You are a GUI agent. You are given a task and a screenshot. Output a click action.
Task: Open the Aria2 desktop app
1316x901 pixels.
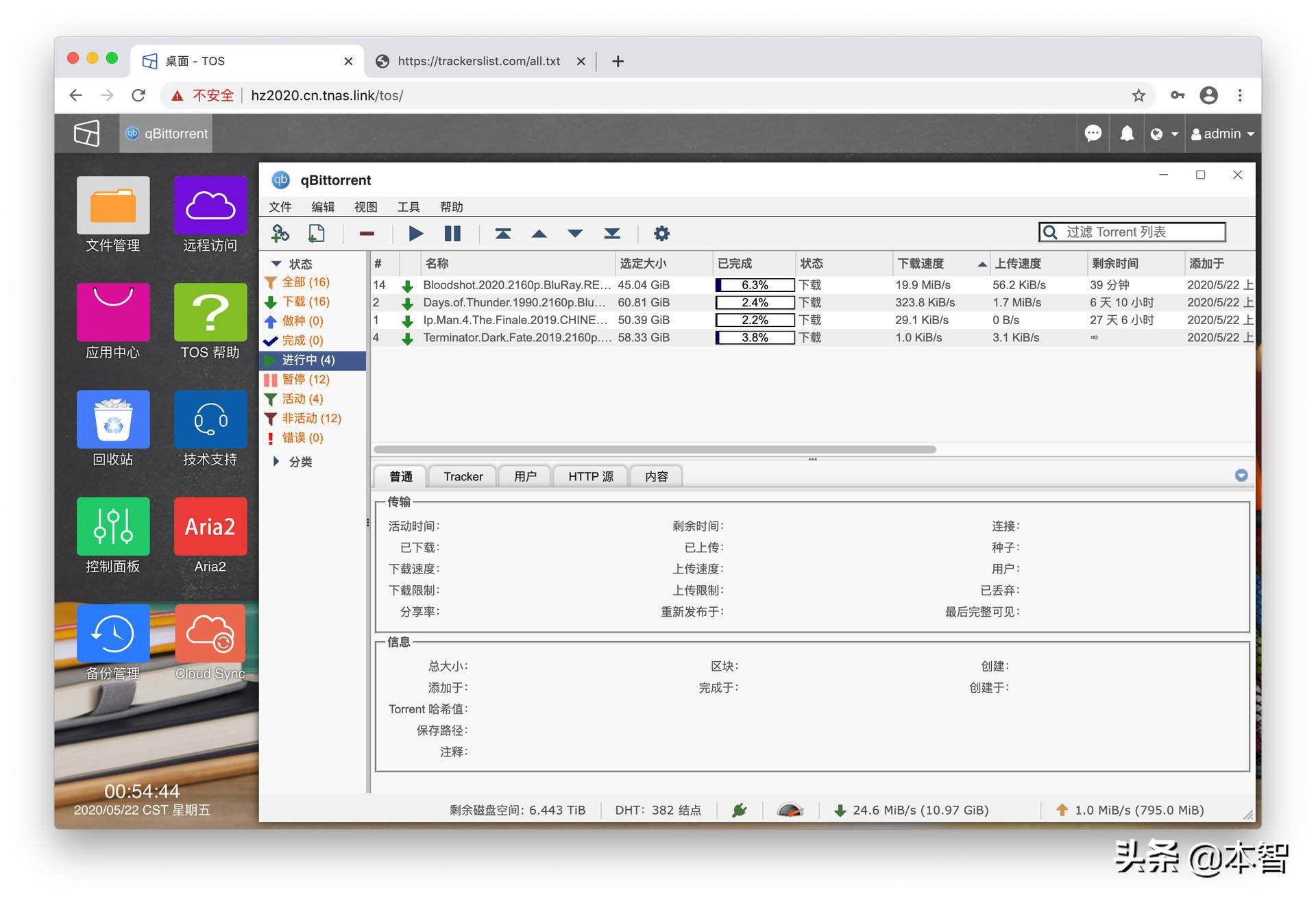tap(210, 526)
